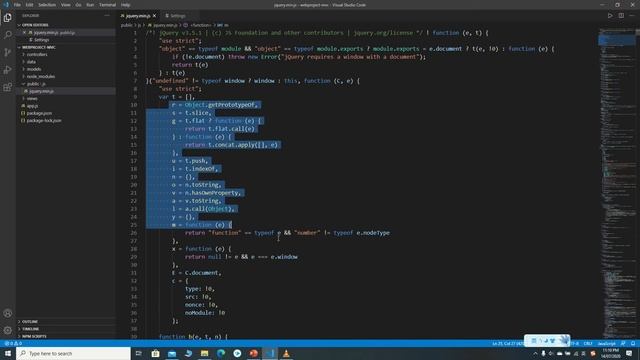Open Microsoft Store from taskbar
Viewport: 640px width, 360px height.
coord(156,353)
